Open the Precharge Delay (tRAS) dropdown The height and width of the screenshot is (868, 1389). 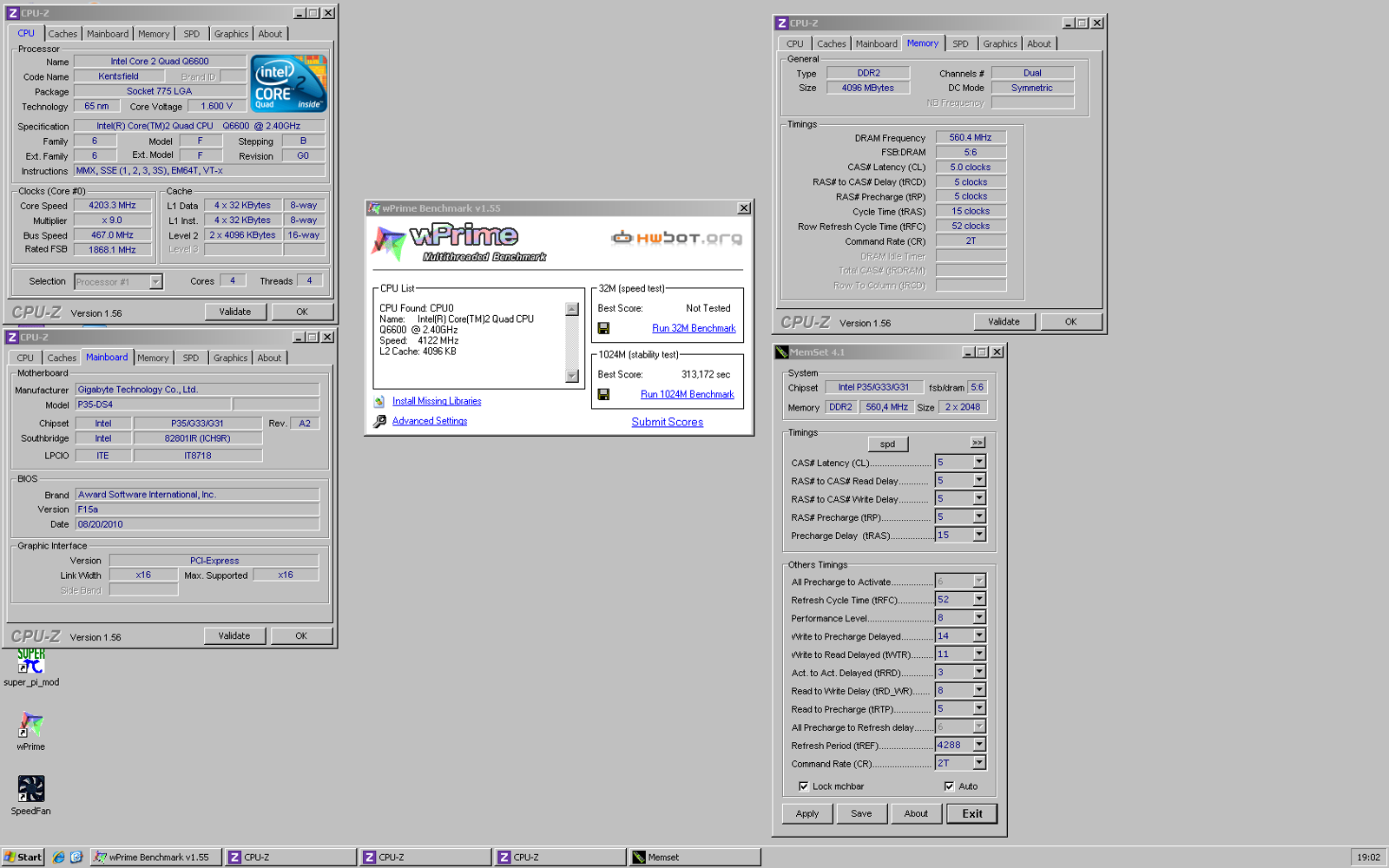click(979, 535)
